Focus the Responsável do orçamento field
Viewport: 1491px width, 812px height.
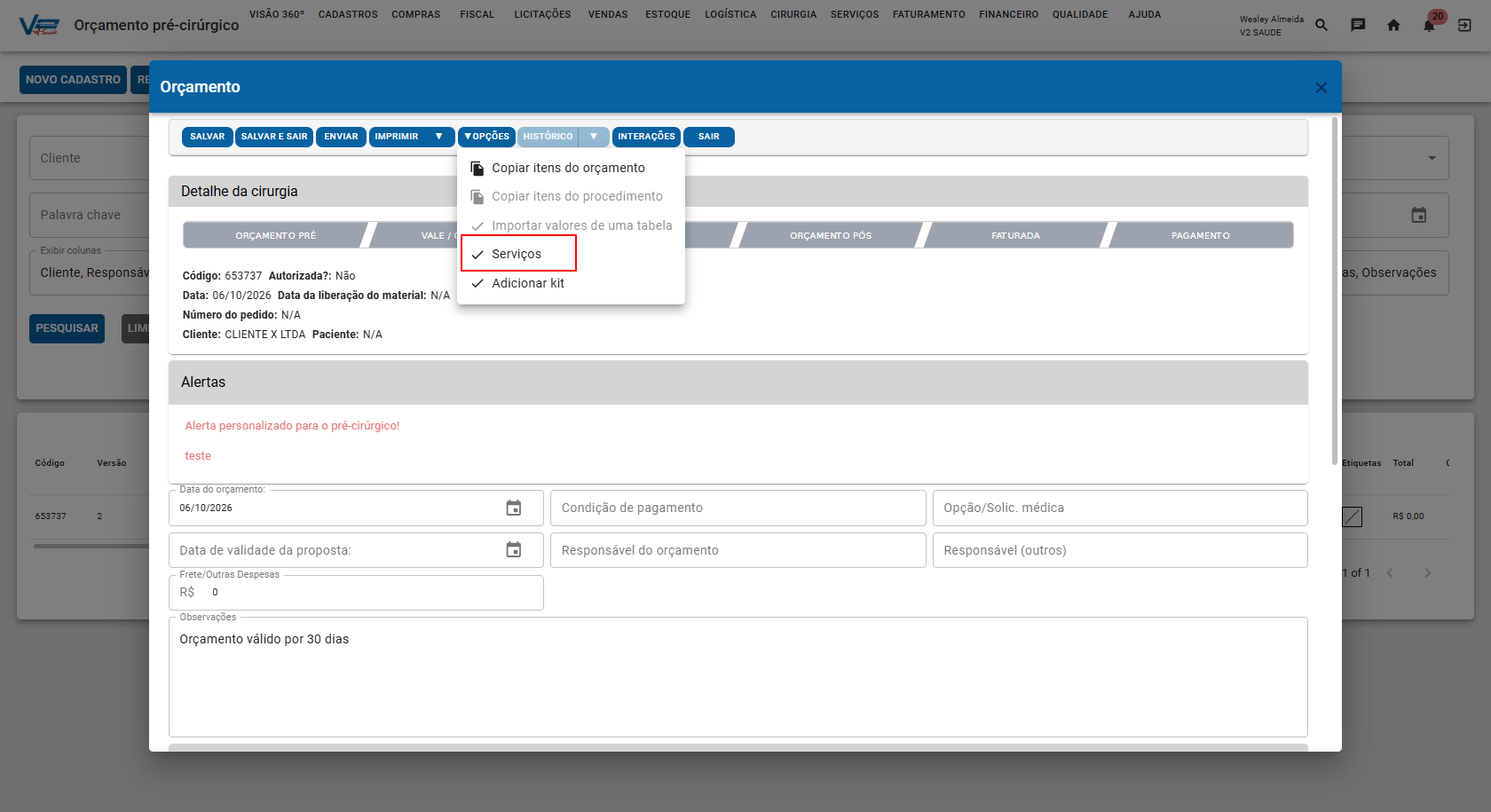tap(738, 550)
